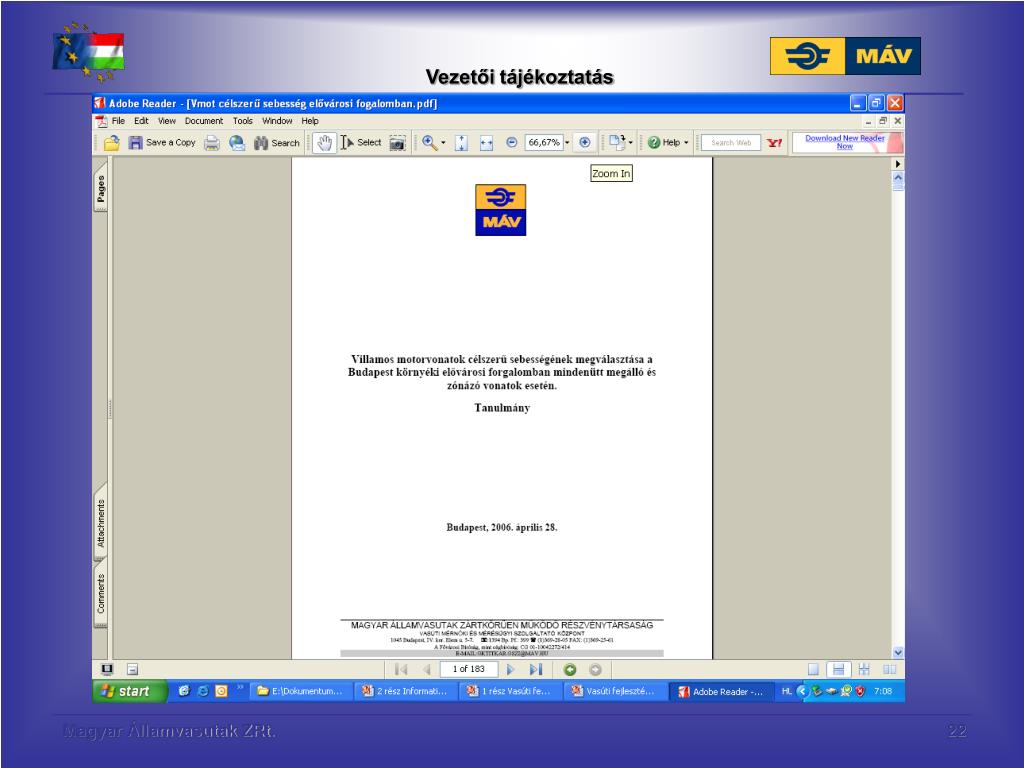The height and width of the screenshot is (768, 1024).
Task: Click the Print icon in the toolbar
Action: coord(212,142)
